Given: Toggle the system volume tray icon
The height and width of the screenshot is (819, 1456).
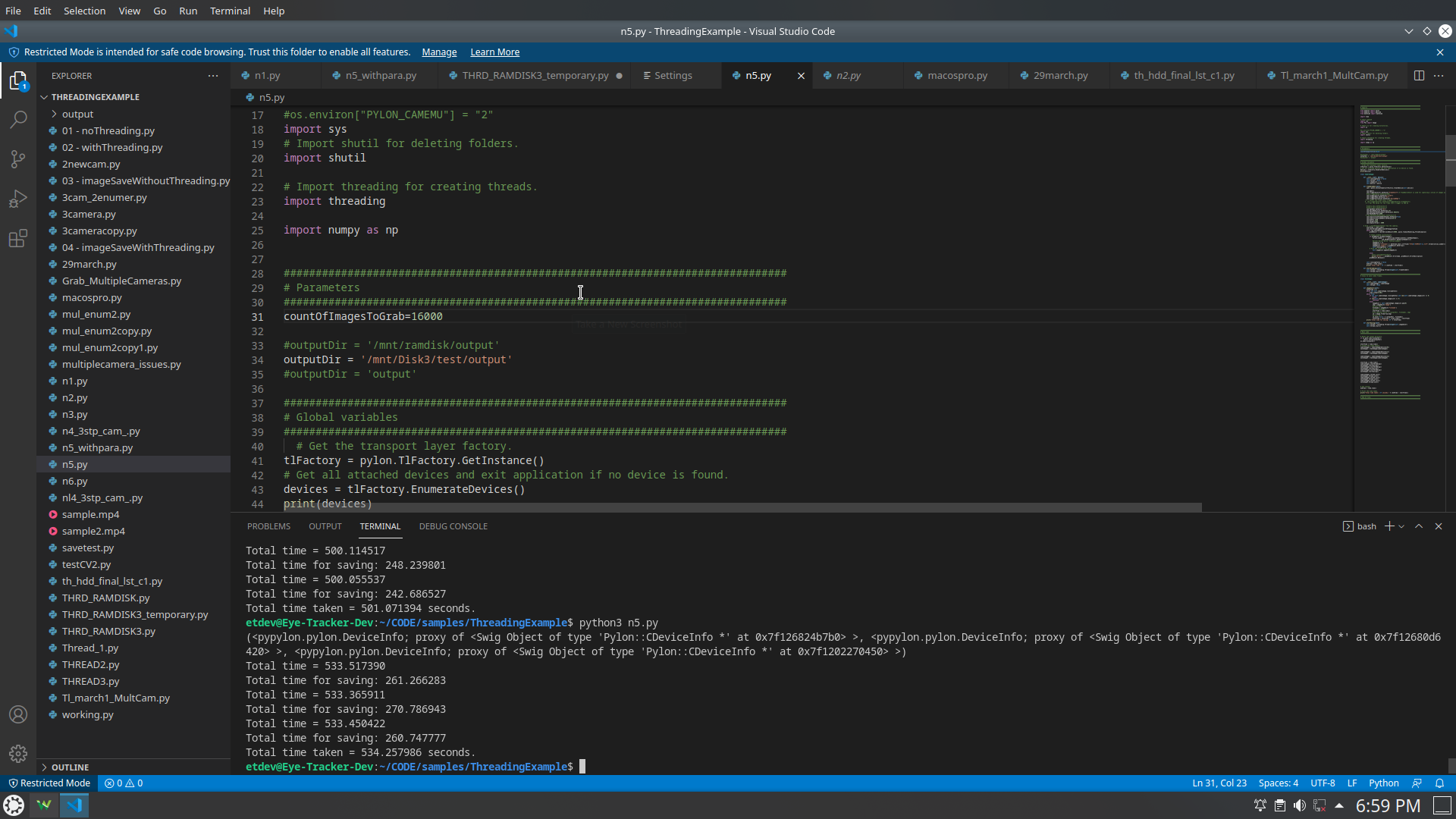Looking at the screenshot, I should (x=1300, y=805).
